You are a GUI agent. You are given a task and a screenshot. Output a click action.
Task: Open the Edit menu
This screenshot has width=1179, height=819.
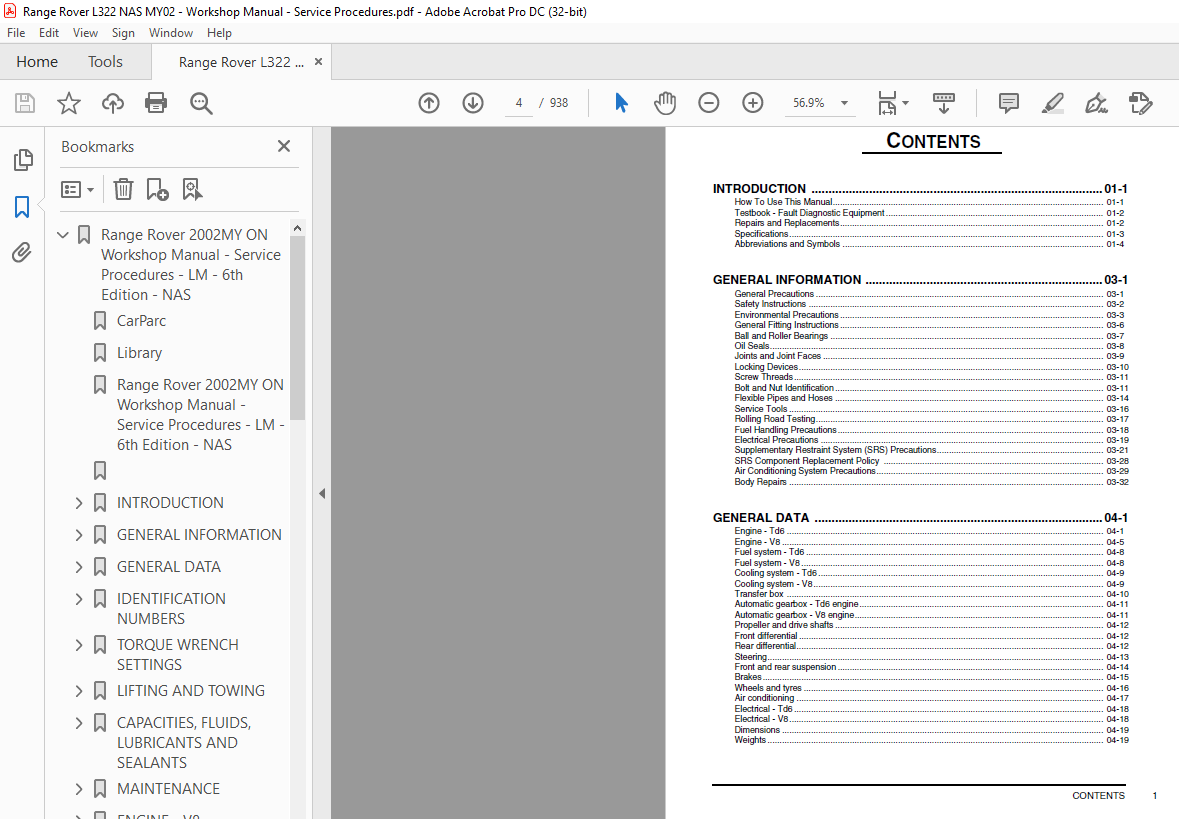49,33
